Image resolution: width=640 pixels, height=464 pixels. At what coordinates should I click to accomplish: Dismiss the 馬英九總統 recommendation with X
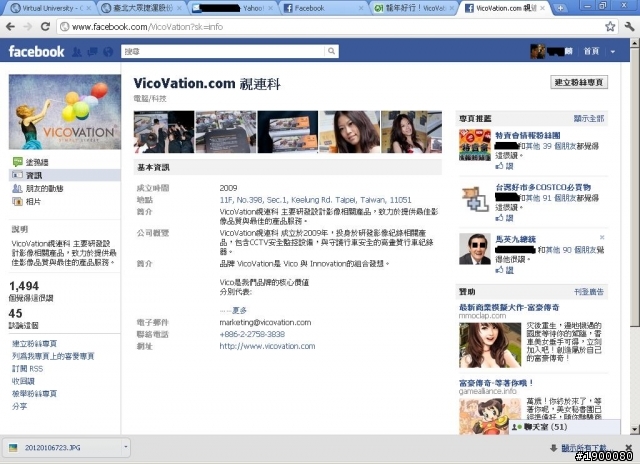click(602, 237)
